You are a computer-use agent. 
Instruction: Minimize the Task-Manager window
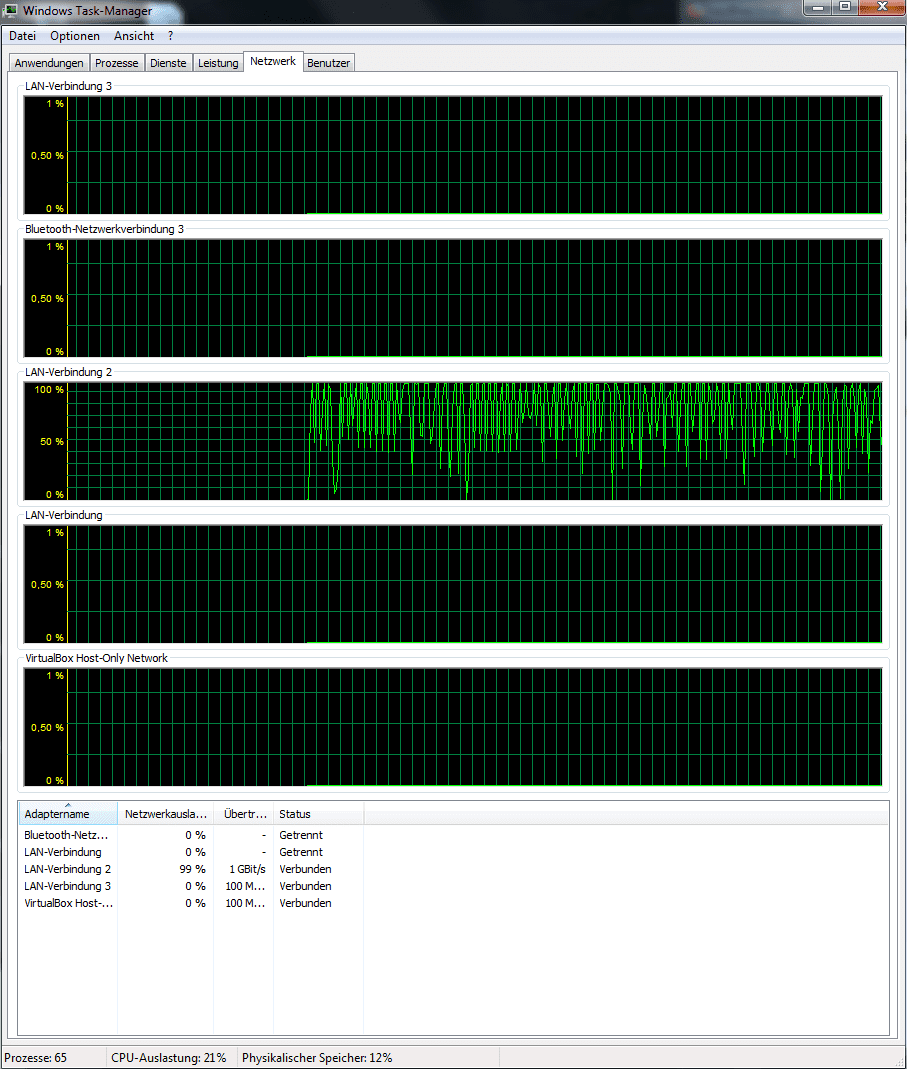[818, 7]
